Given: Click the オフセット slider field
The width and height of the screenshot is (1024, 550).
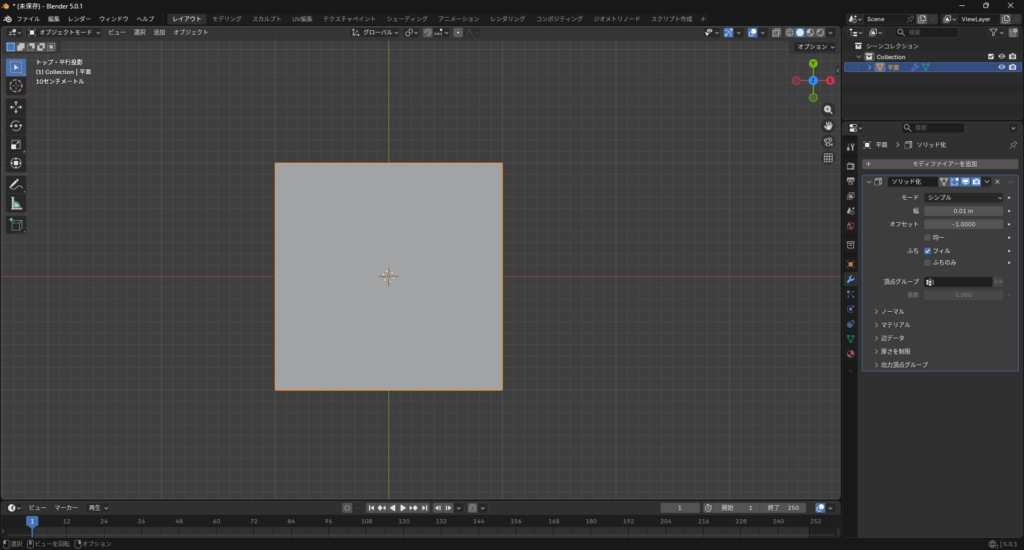Looking at the screenshot, I should point(963,224).
